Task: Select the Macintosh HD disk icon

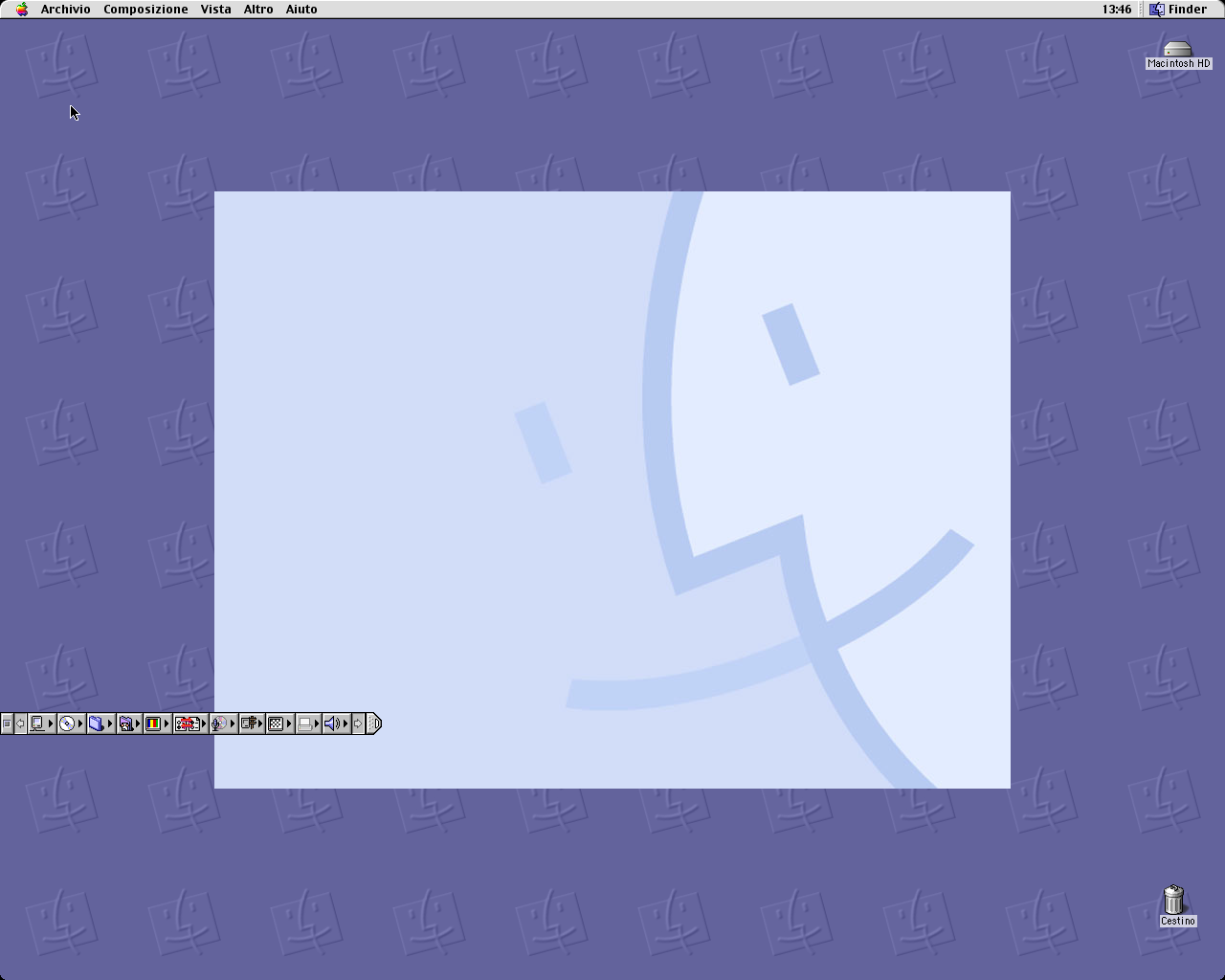Action: (1178, 56)
